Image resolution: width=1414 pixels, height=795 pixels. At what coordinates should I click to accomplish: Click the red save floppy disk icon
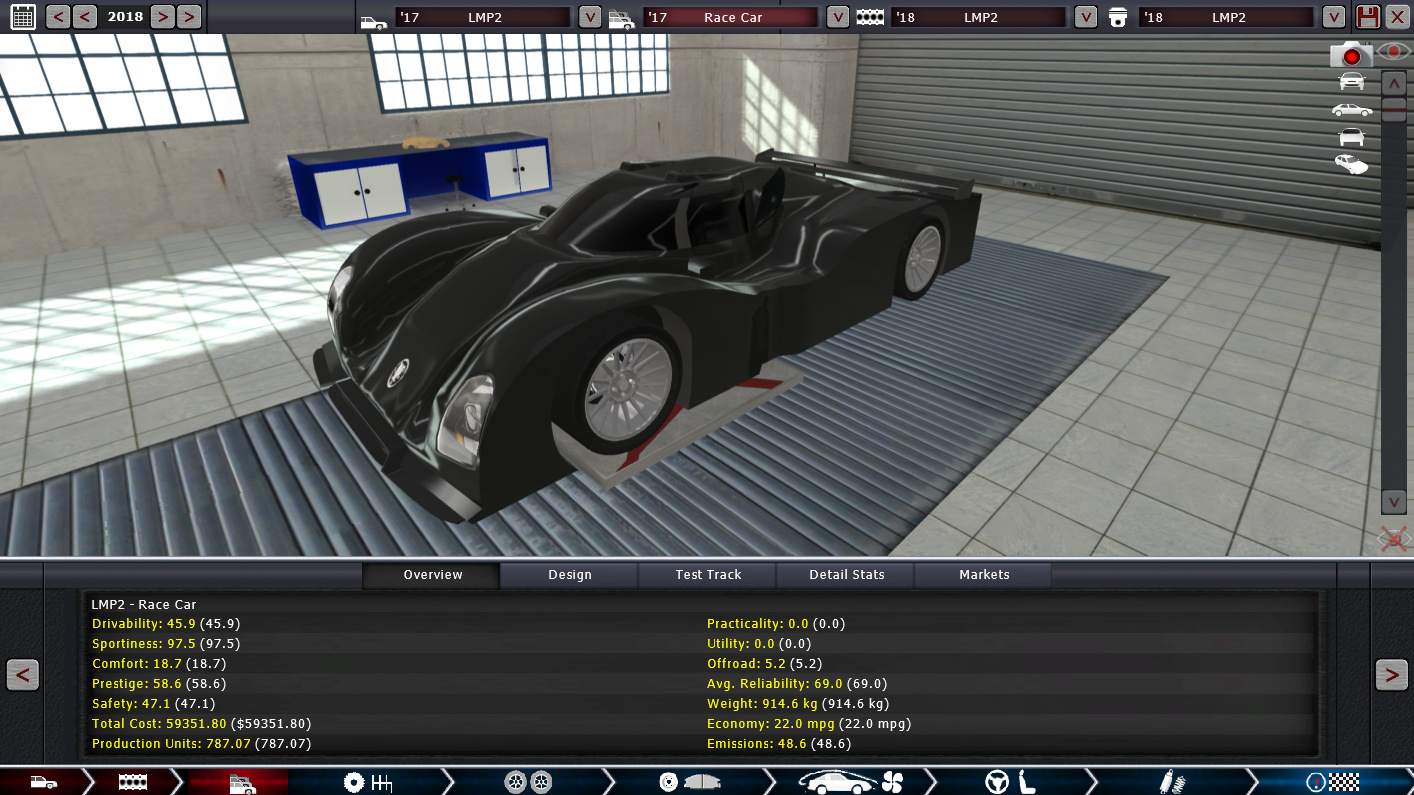pos(1367,16)
